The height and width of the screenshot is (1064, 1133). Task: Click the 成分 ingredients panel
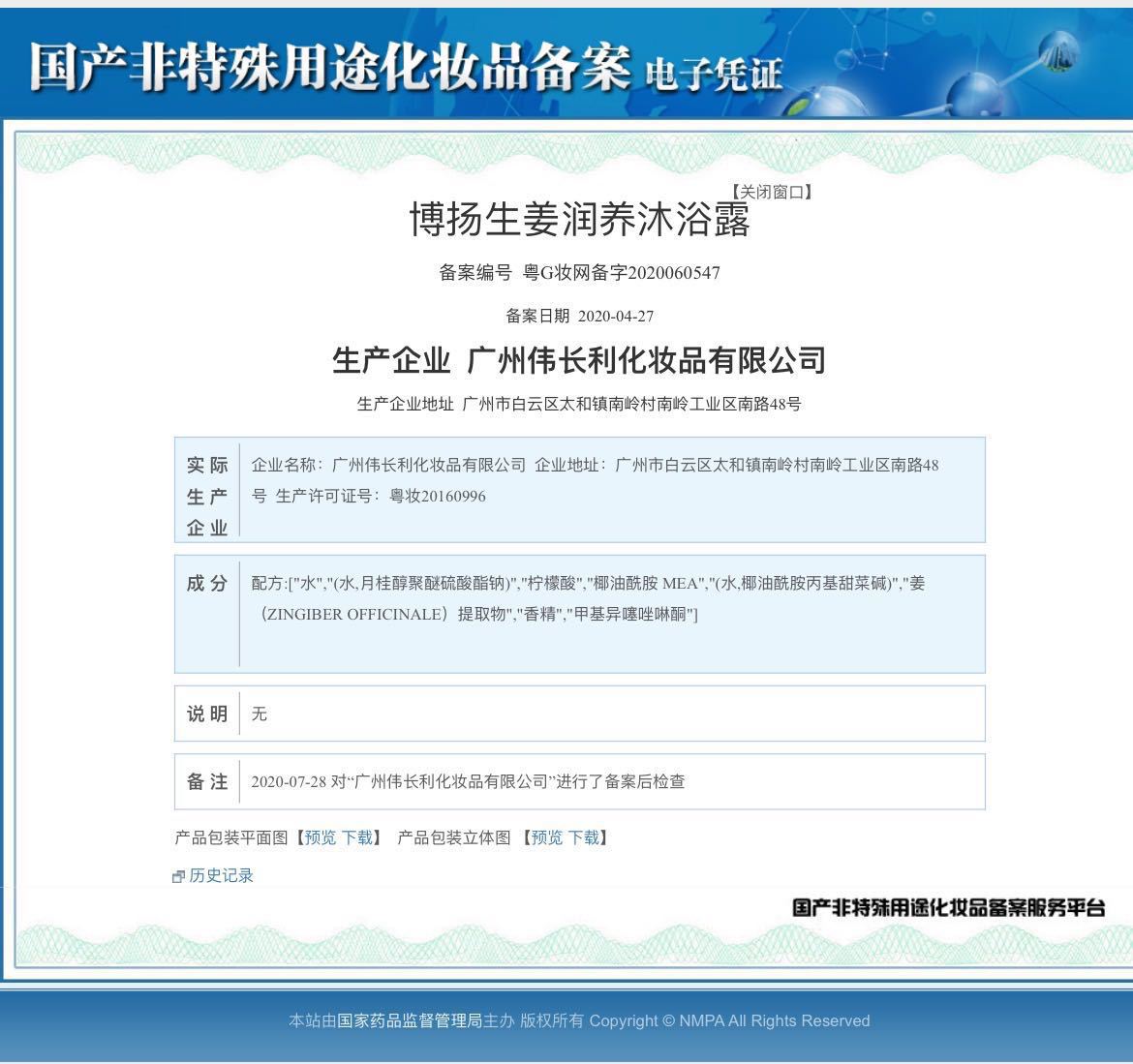point(579,614)
